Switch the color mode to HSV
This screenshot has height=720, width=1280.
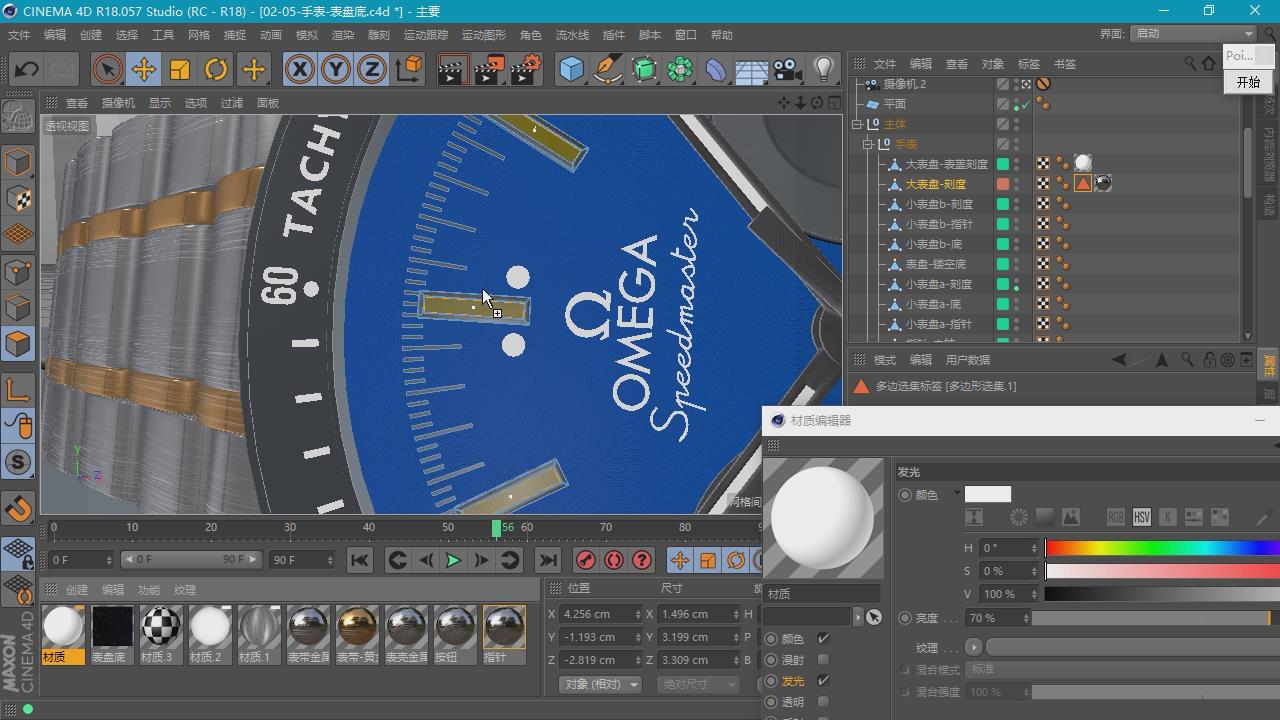point(1142,517)
